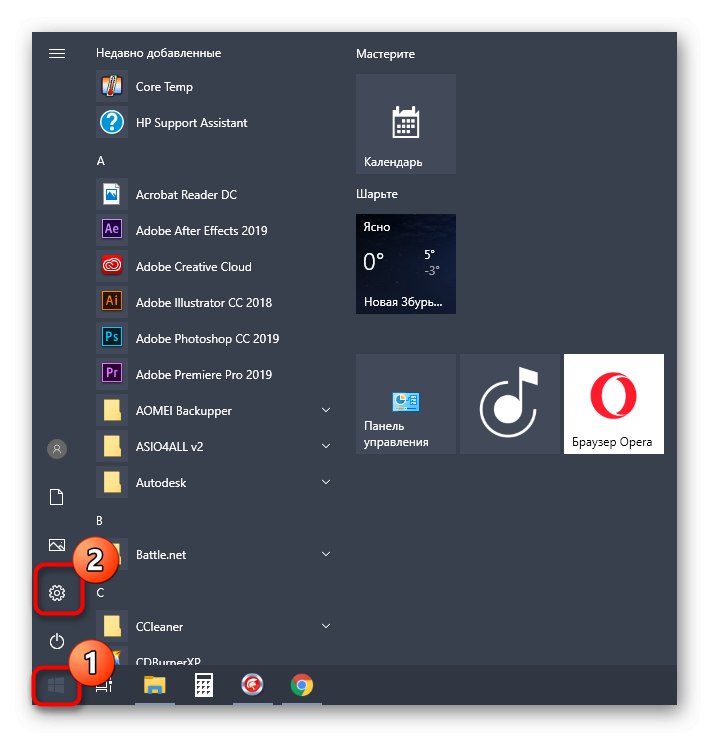Click the letter B section header
709x737 pixels.
tap(100, 521)
